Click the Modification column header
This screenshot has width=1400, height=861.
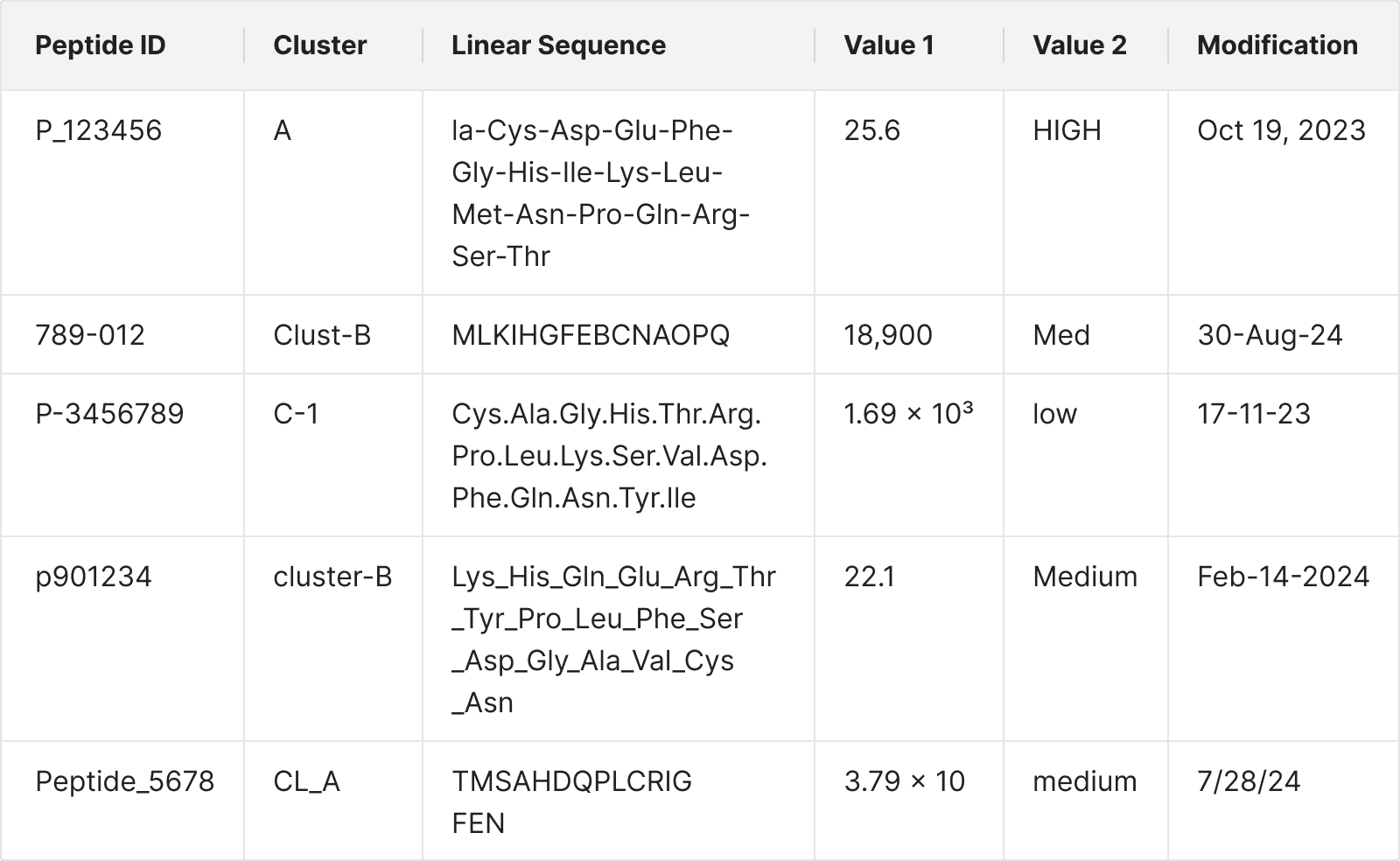(1277, 45)
